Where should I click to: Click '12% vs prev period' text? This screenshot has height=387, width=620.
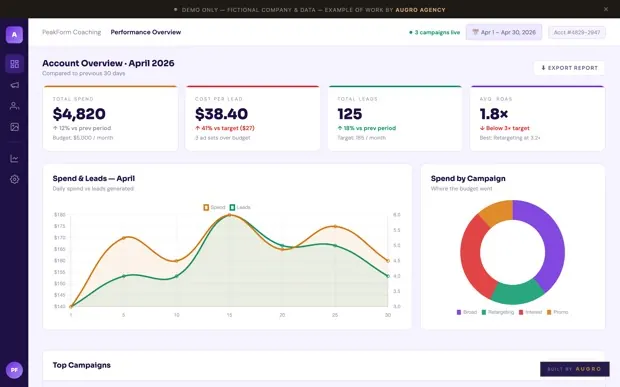(82, 128)
